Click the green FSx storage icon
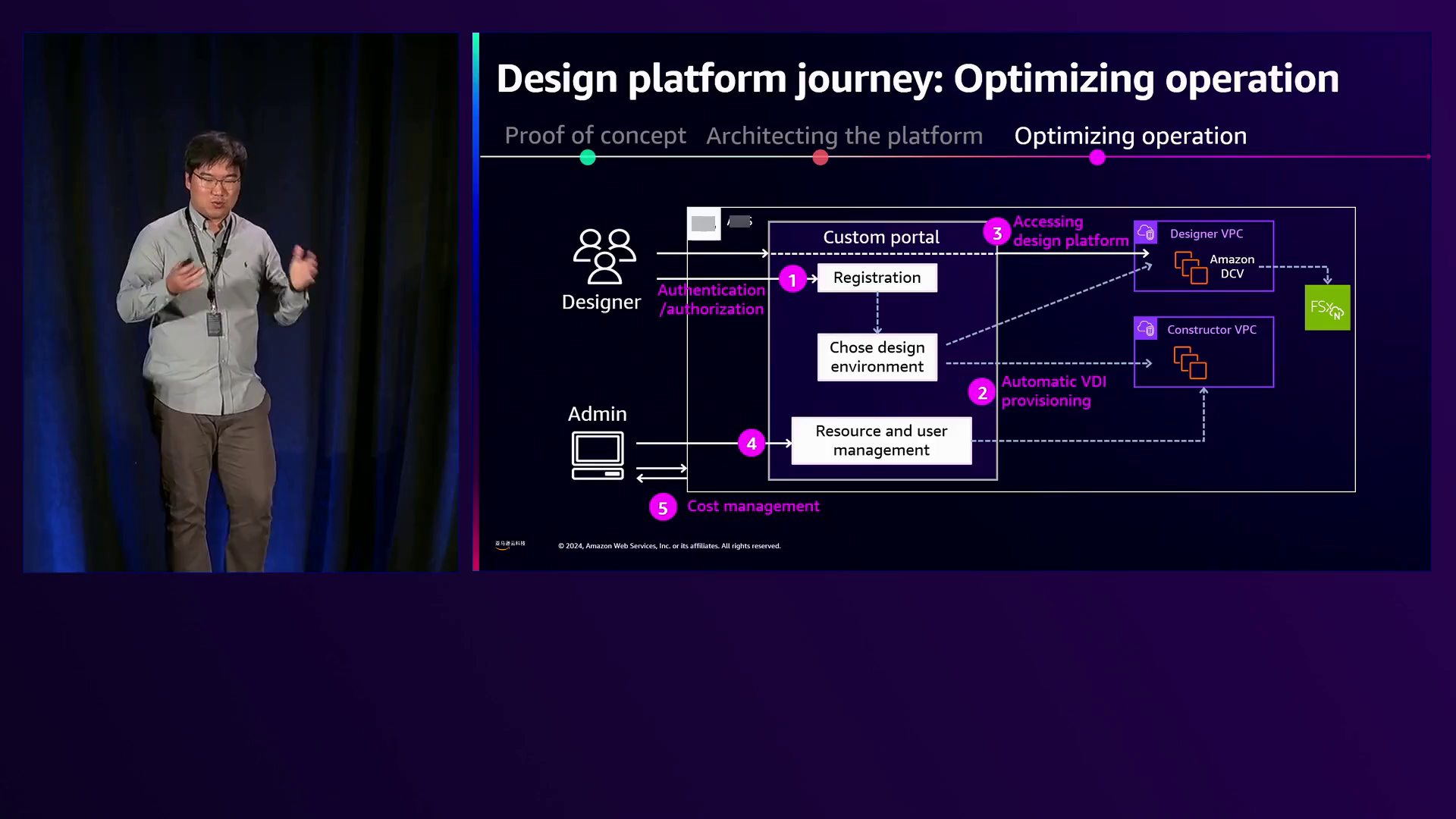Viewport: 1456px width, 819px height. coord(1327,308)
